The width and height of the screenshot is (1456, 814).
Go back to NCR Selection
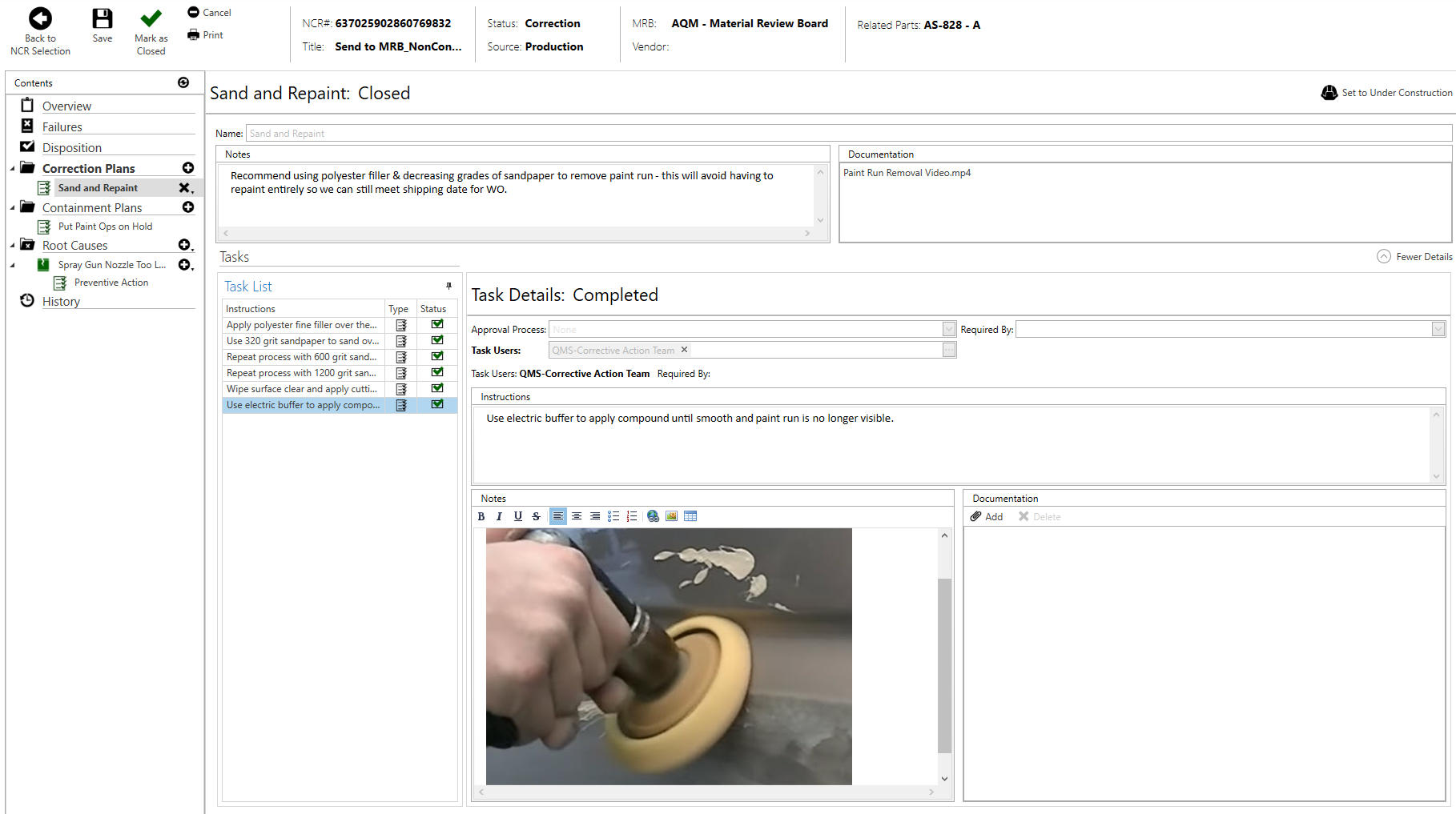[40, 31]
